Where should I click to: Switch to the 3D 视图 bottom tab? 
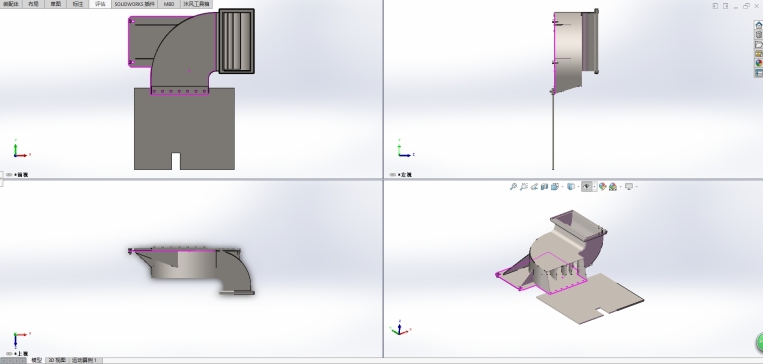point(57,360)
